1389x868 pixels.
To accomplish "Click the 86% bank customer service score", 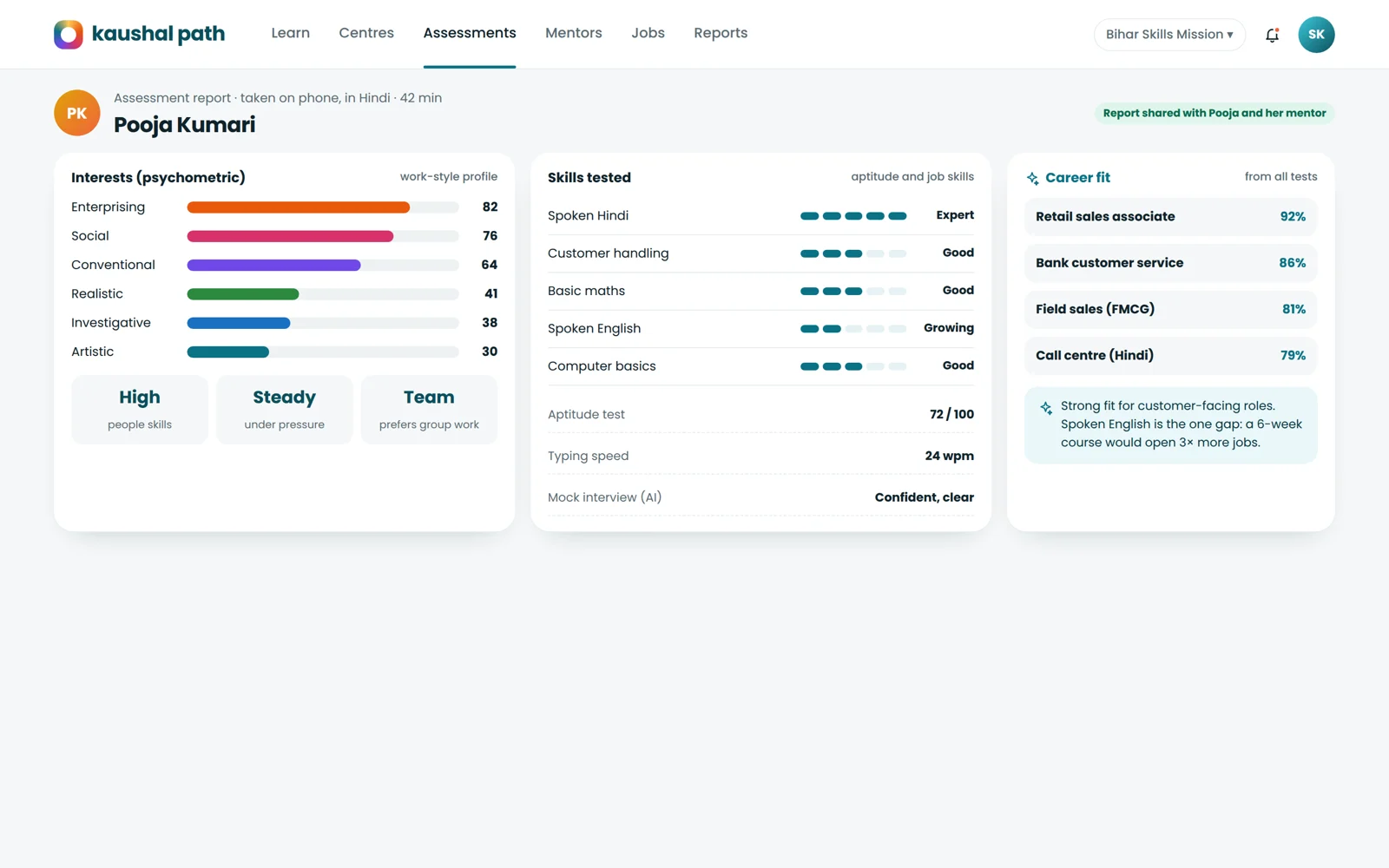I will tap(1293, 263).
